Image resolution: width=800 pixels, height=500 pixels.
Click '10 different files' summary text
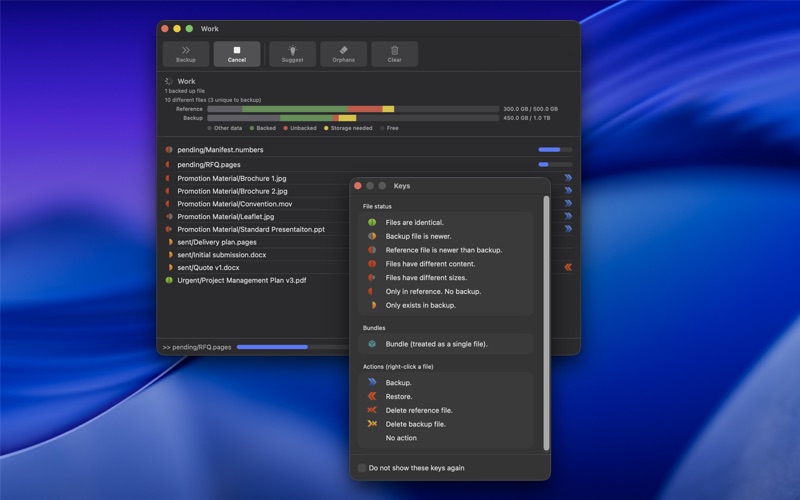(213, 100)
